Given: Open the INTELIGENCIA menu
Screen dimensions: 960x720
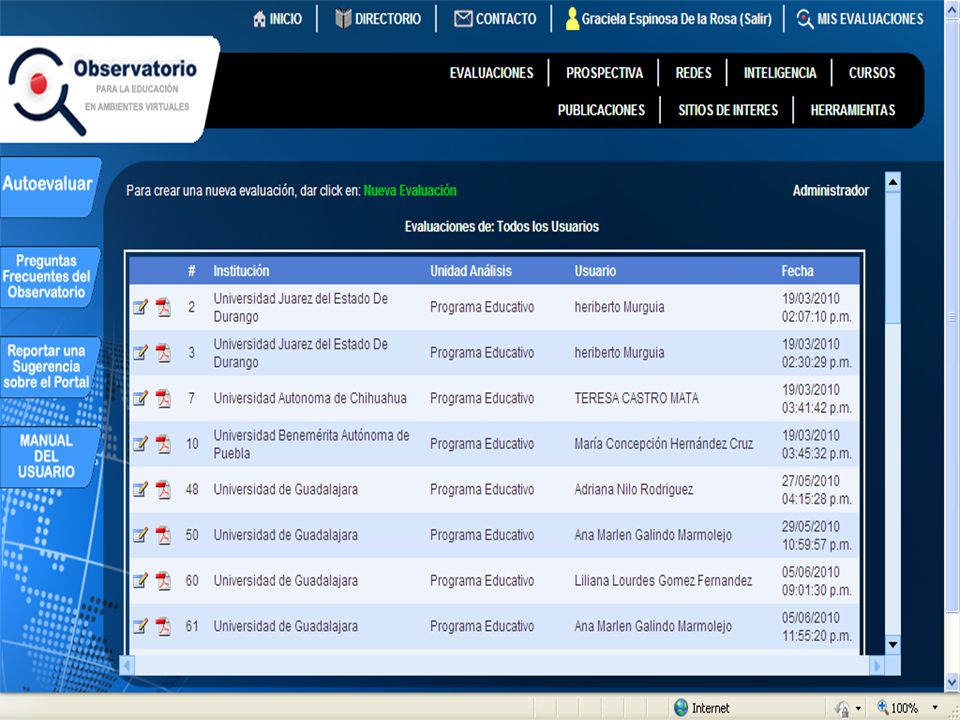Looking at the screenshot, I should (780, 73).
